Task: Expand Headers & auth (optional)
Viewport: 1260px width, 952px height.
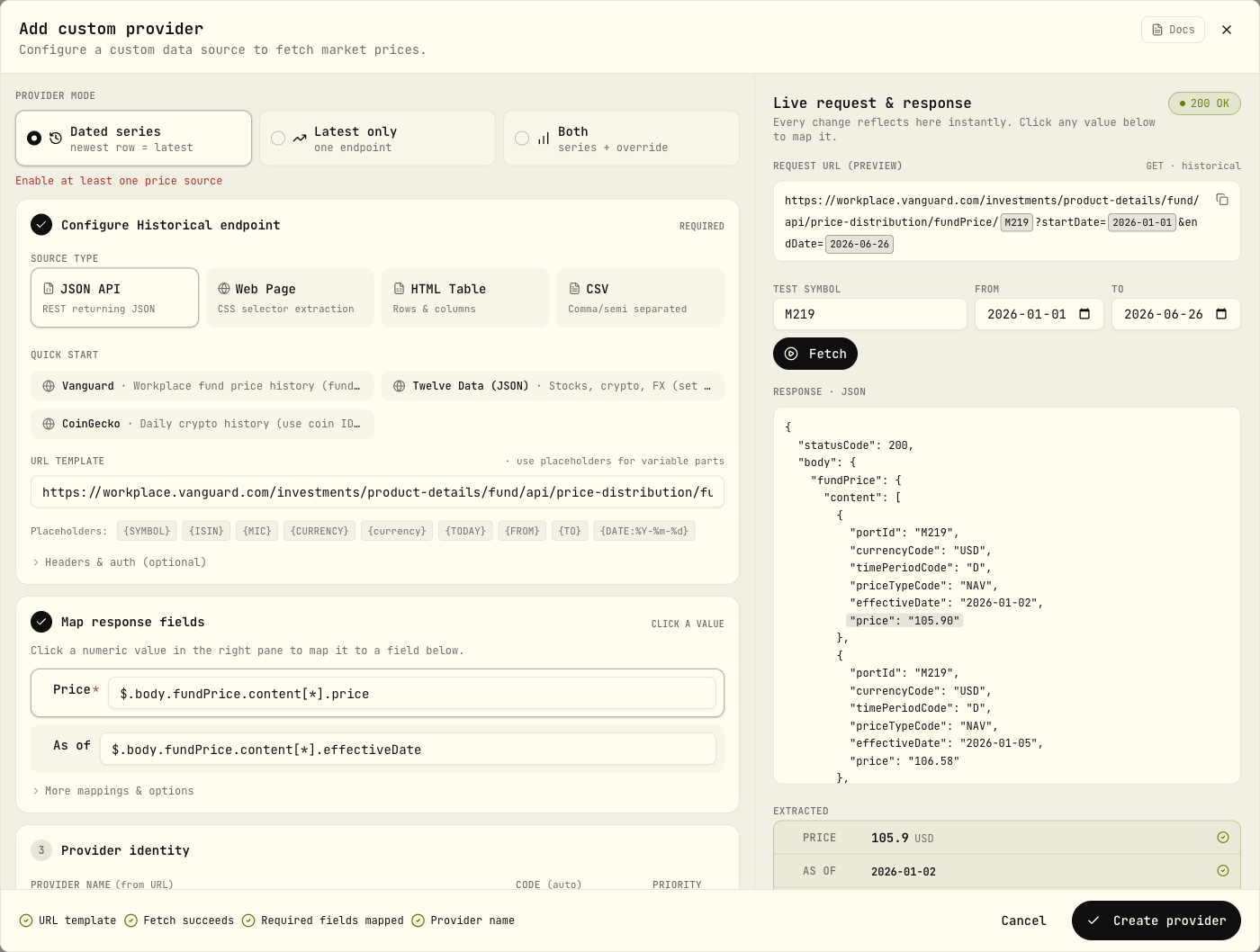Action: (120, 562)
